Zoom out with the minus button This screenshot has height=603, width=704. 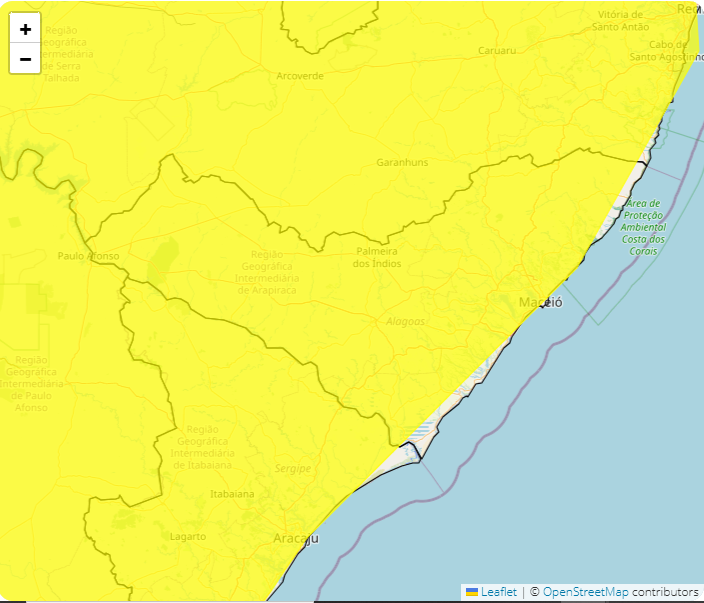click(25, 59)
